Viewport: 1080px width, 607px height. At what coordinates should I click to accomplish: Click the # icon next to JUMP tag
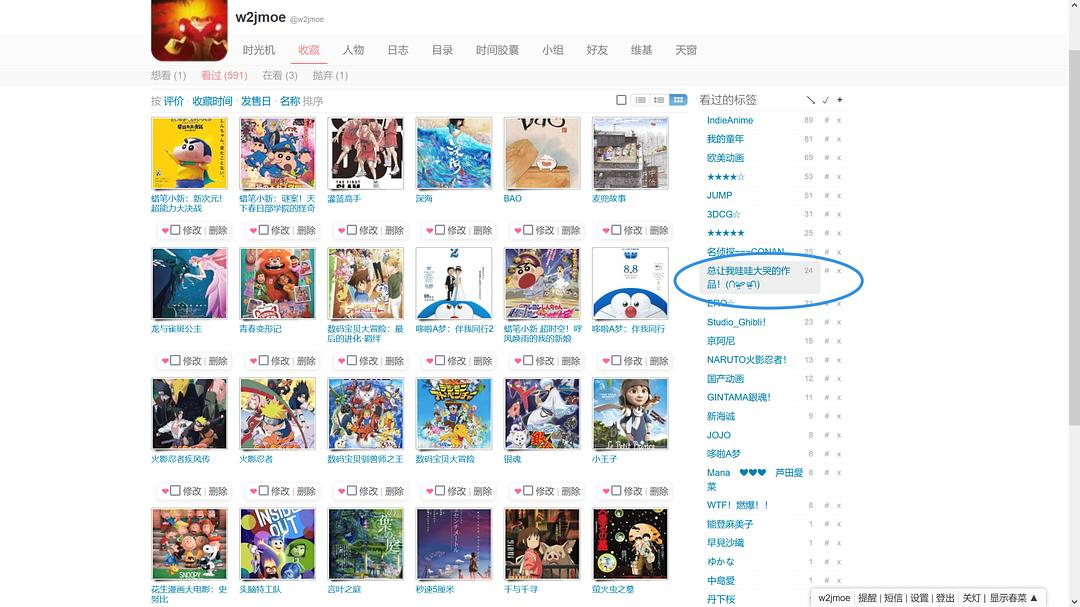[x=827, y=196]
